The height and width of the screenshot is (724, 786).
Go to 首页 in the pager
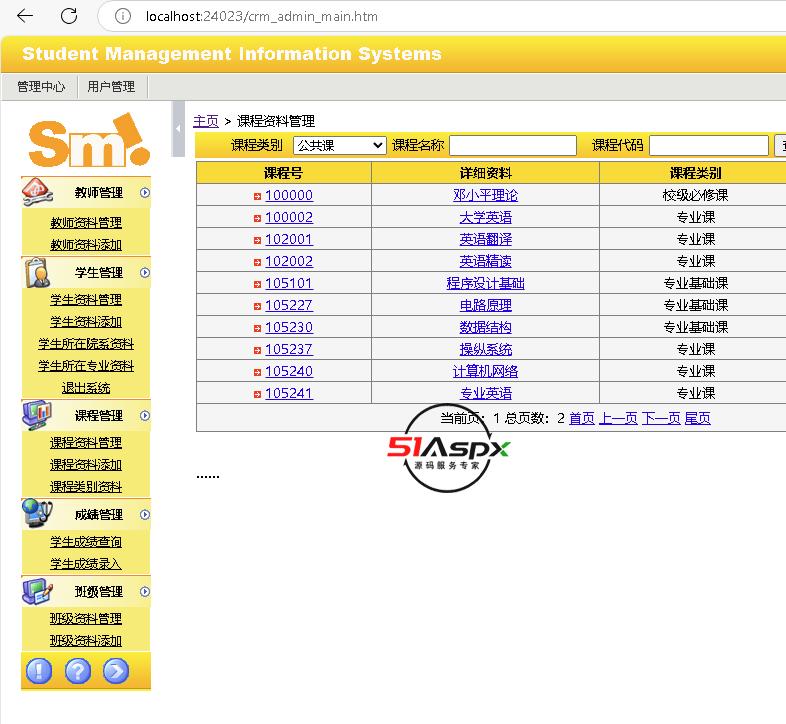click(582, 418)
